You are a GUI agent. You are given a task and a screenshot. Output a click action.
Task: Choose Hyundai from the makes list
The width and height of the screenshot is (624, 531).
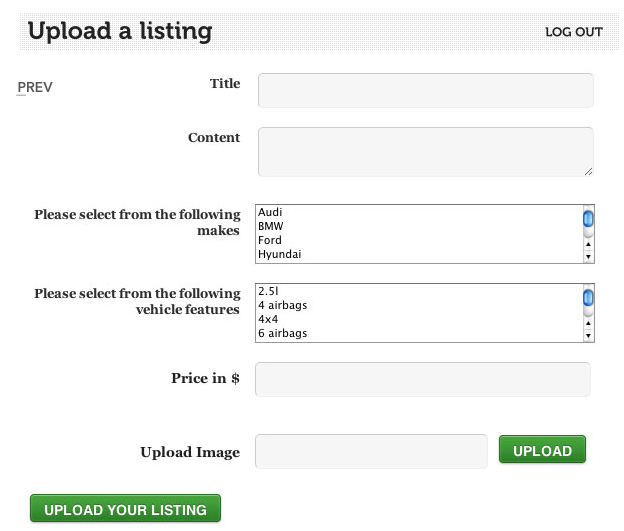click(279, 254)
